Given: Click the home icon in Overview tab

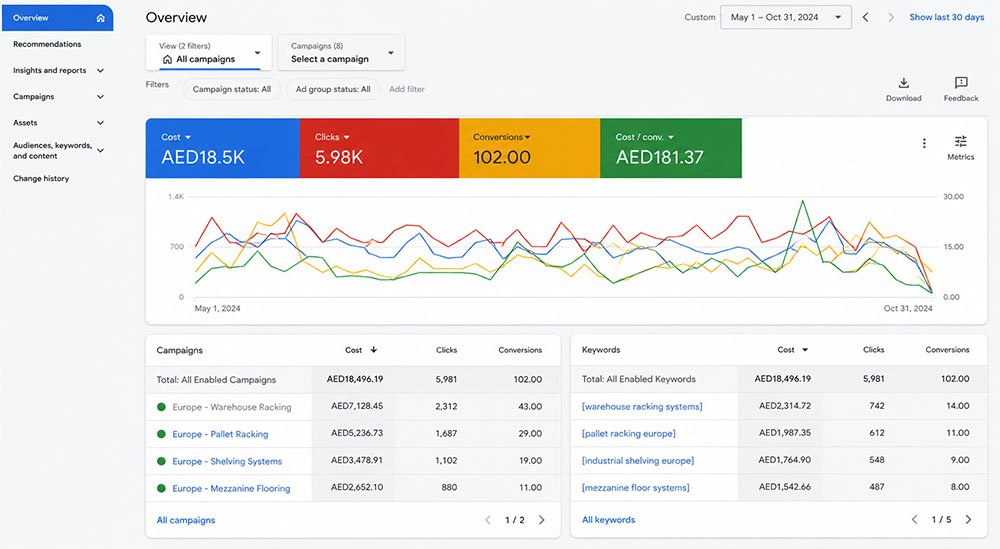Looking at the screenshot, I should point(101,18).
